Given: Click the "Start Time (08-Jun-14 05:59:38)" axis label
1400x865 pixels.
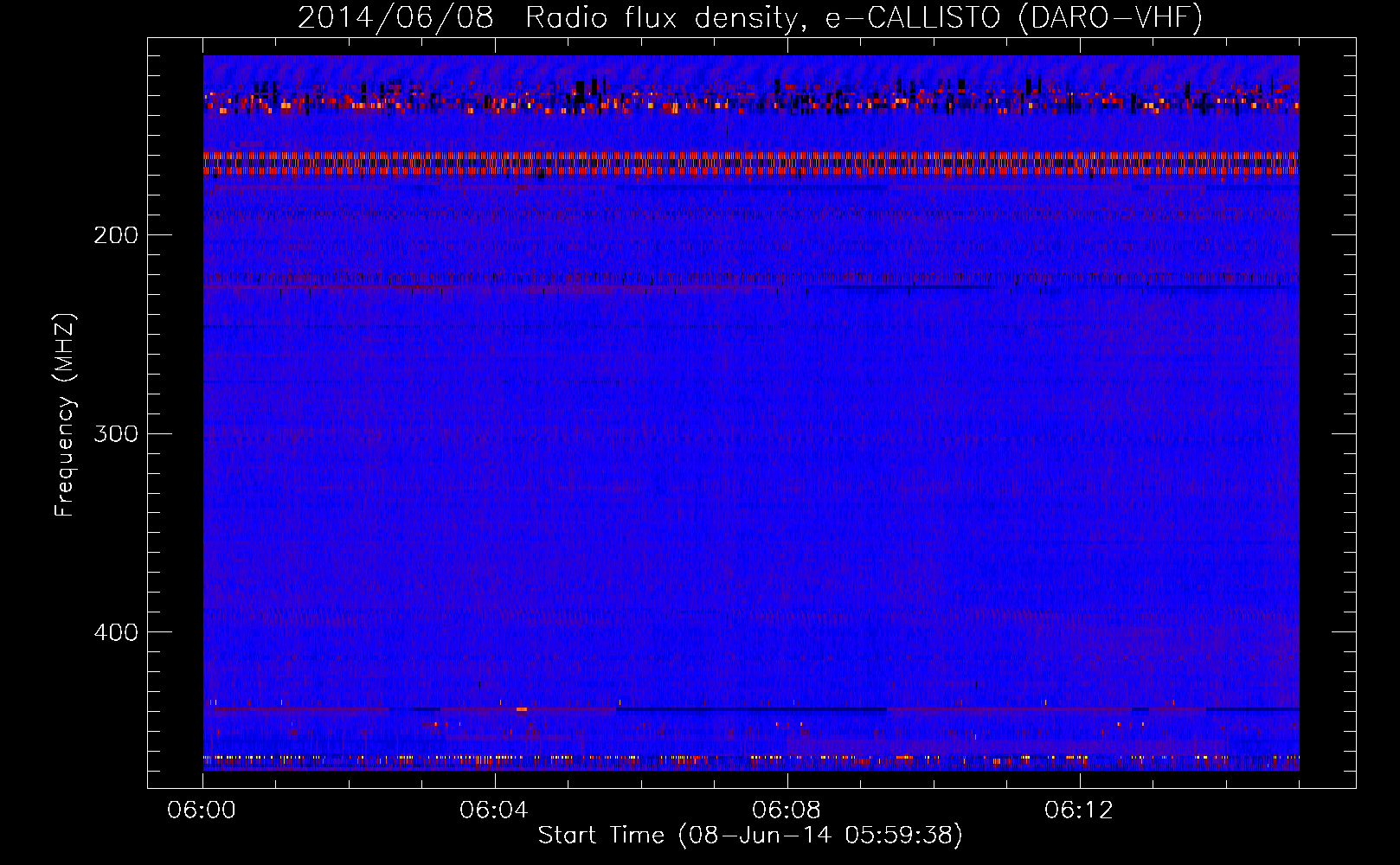Looking at the screenshot, I should (x=750, y=836).
